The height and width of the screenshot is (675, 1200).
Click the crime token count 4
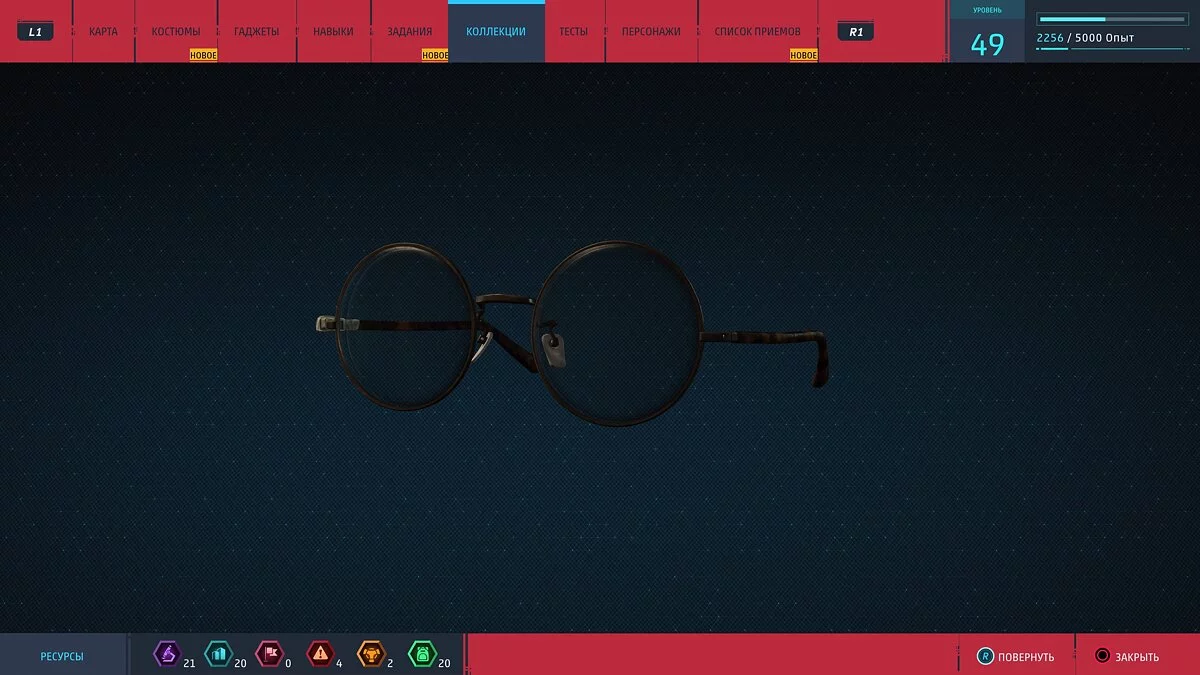[339, 662]
